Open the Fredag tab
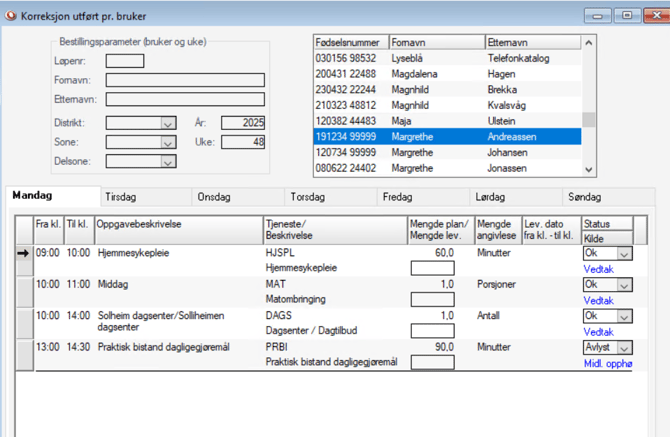 pyautogui.click(x=397, y=198)
